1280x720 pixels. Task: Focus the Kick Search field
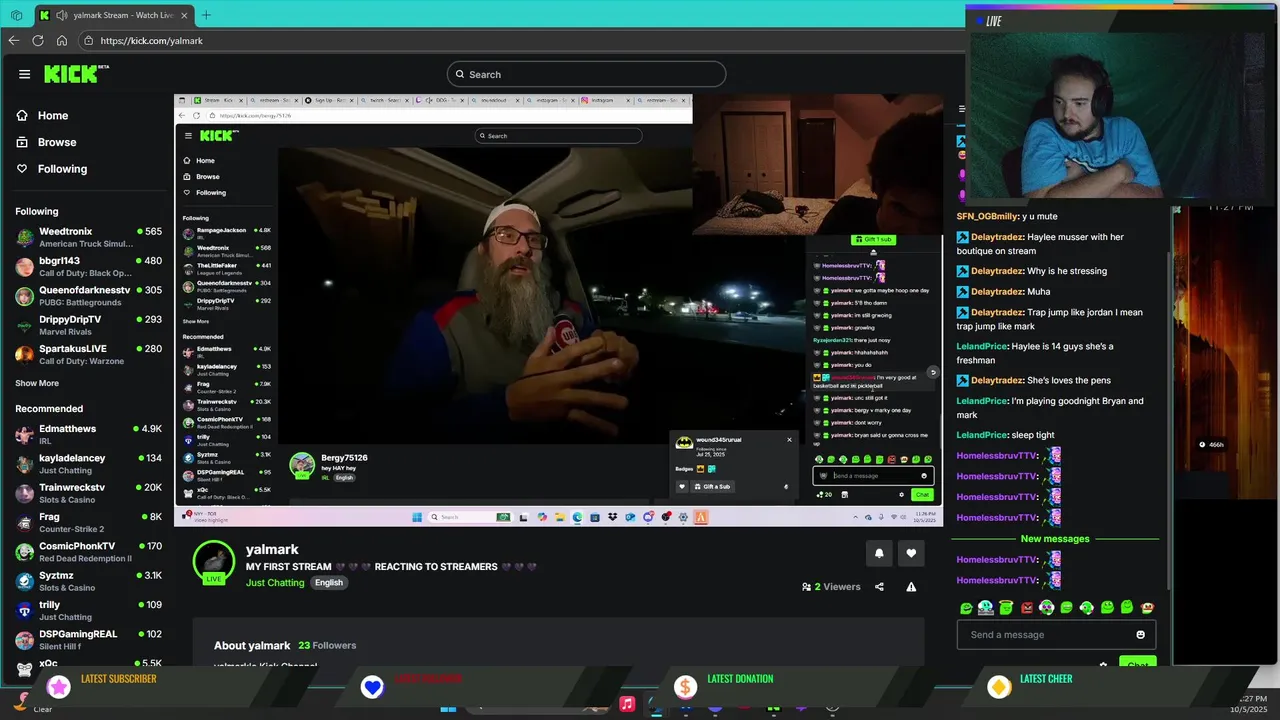coord(586,74)
